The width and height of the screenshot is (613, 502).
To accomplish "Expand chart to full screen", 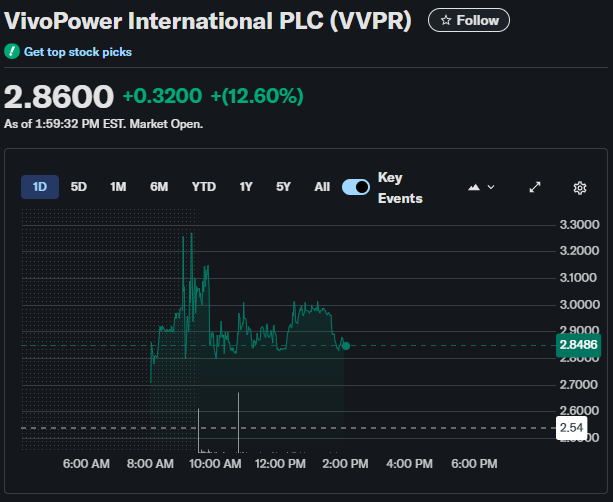I will pos(535,187).
